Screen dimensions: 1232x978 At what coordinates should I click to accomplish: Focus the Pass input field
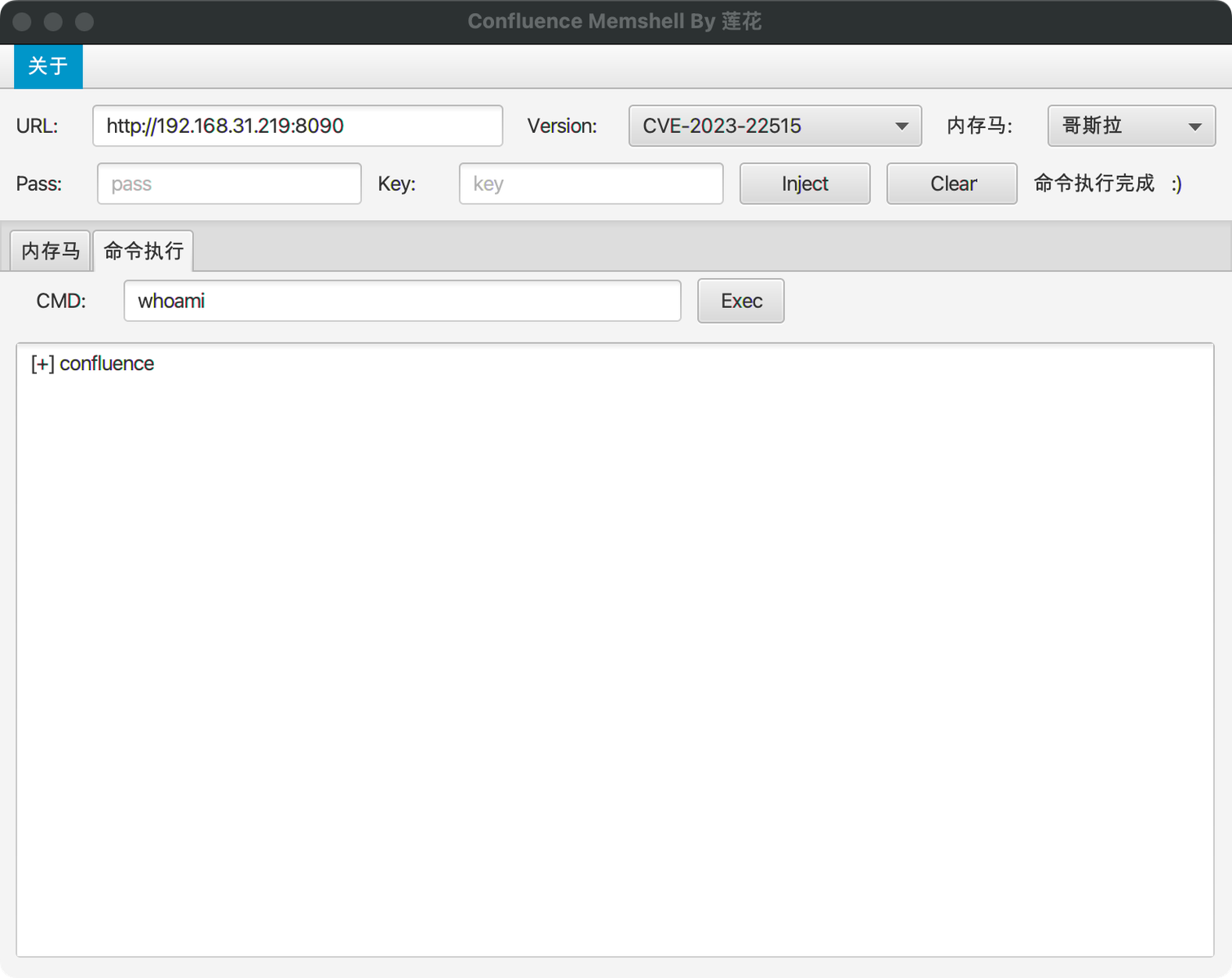click(229, 183)
